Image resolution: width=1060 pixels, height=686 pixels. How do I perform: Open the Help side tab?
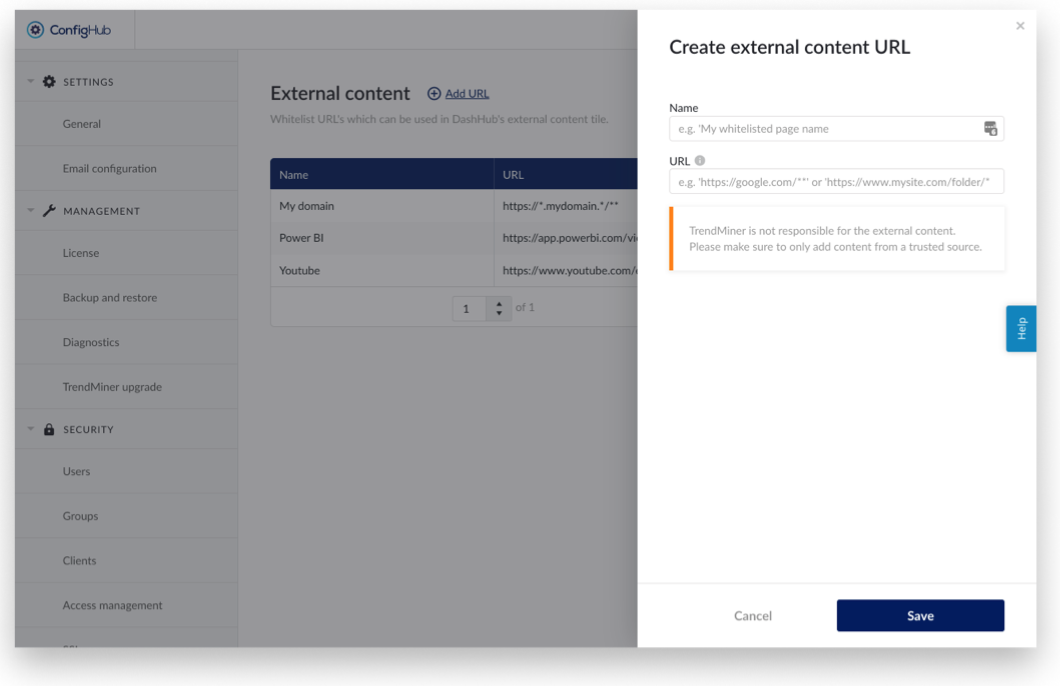click(x=1021, y=329)
